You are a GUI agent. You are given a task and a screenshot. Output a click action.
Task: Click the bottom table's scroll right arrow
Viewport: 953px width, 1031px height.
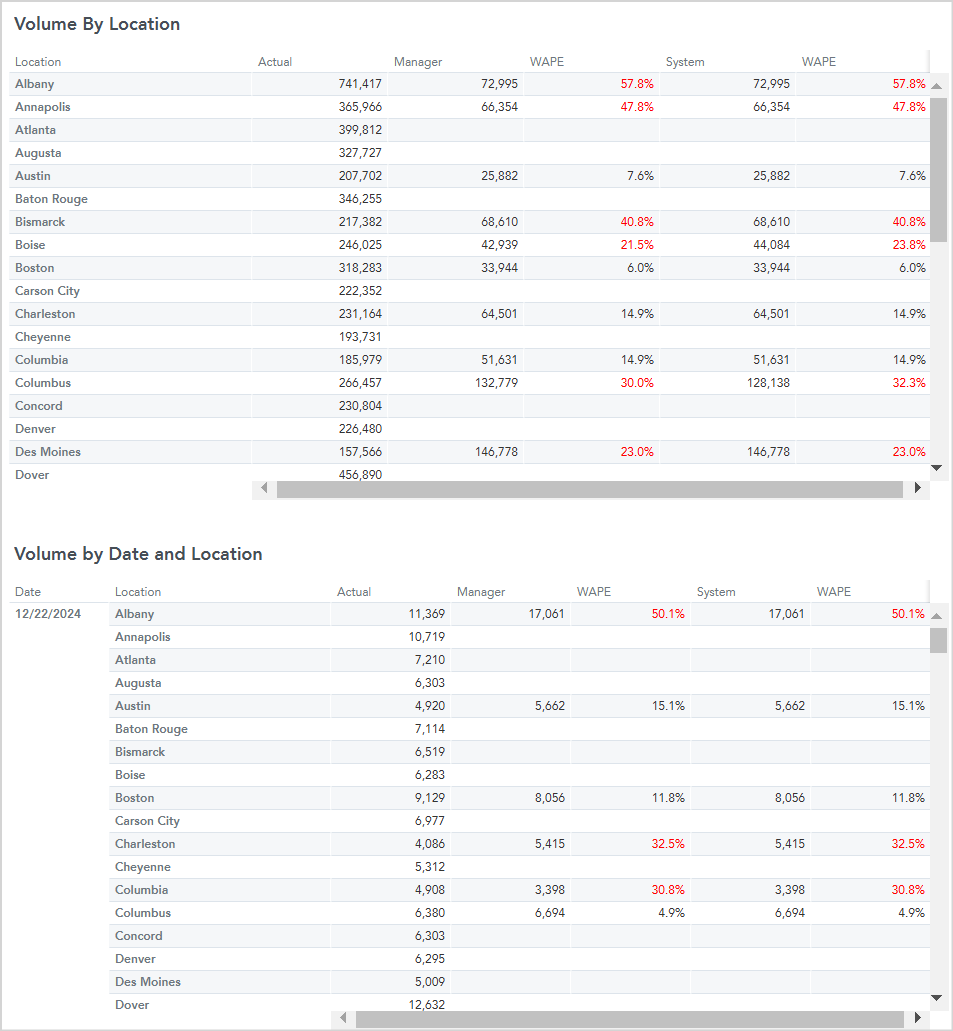click(x=917, y=1018)
